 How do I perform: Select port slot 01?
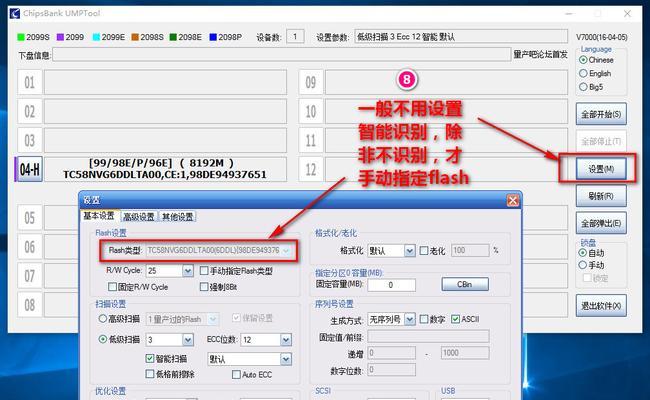click(30, 82)
